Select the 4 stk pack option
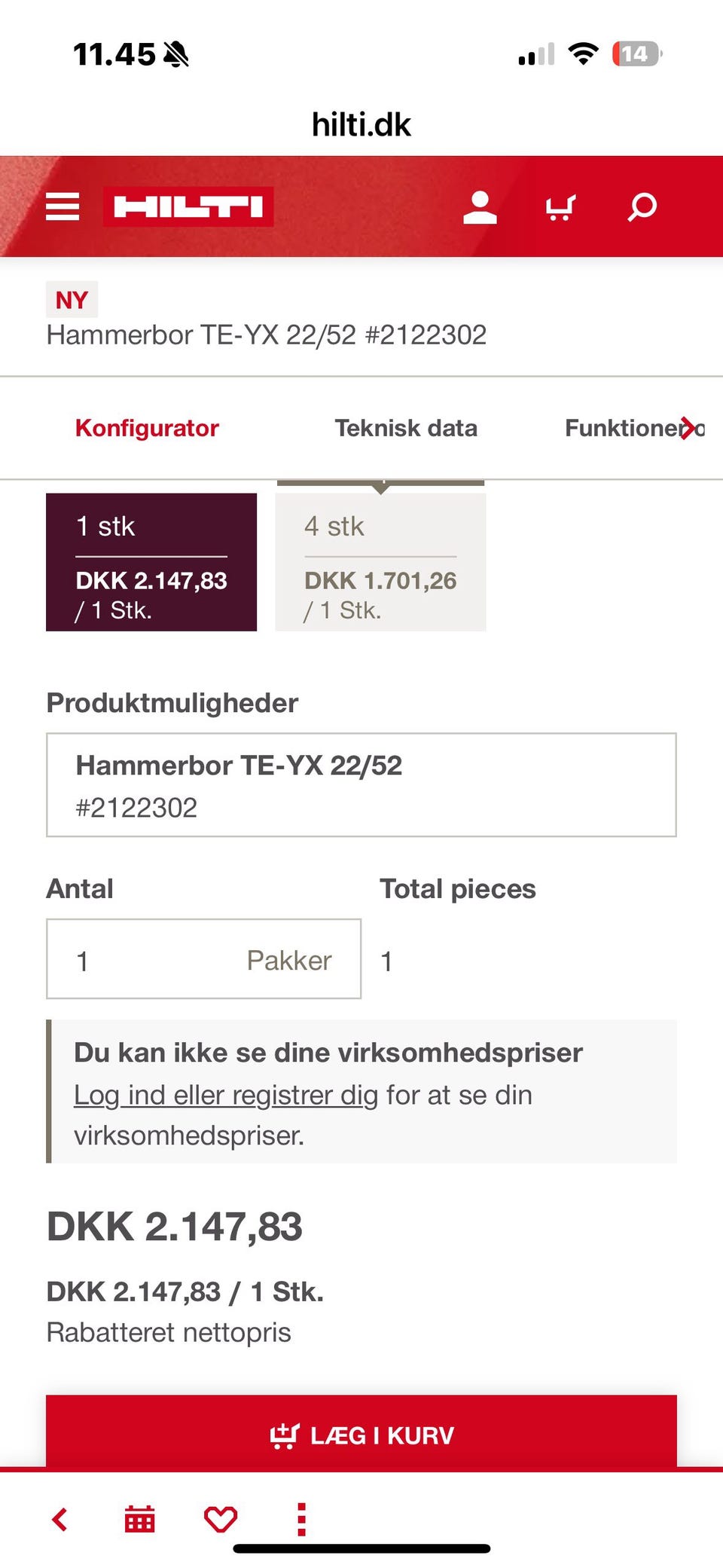This screenshot has height=1568, width=723. coord(380,562)
